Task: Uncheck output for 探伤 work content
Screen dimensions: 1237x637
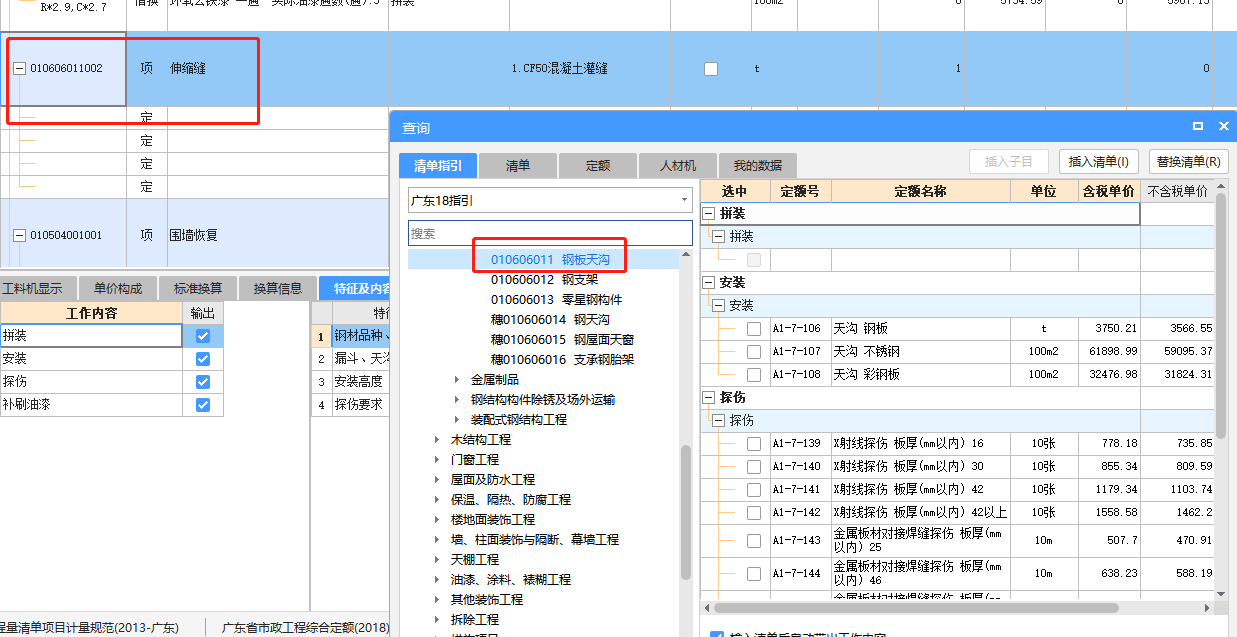Action: coord(204,382)
